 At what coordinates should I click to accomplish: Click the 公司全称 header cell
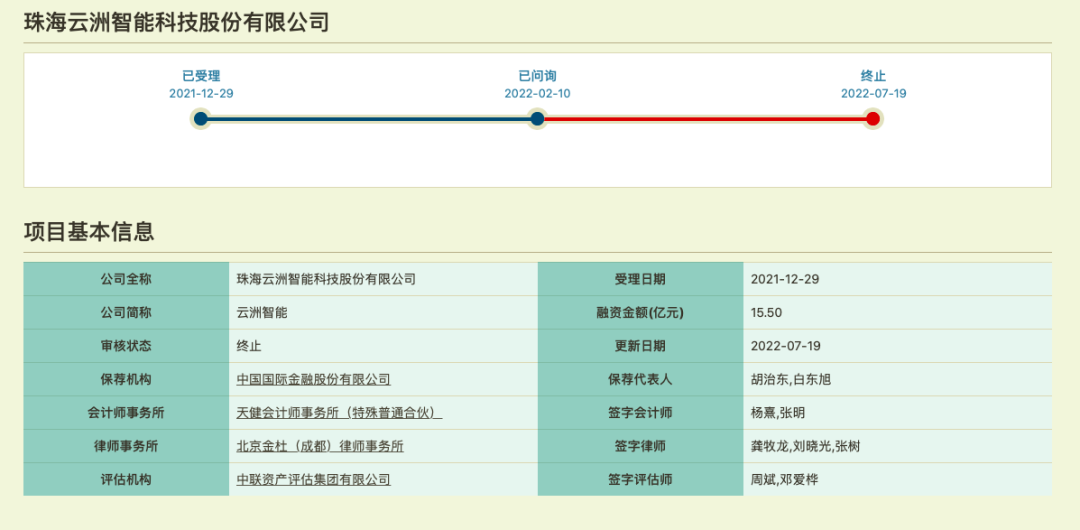pos(126,279)
